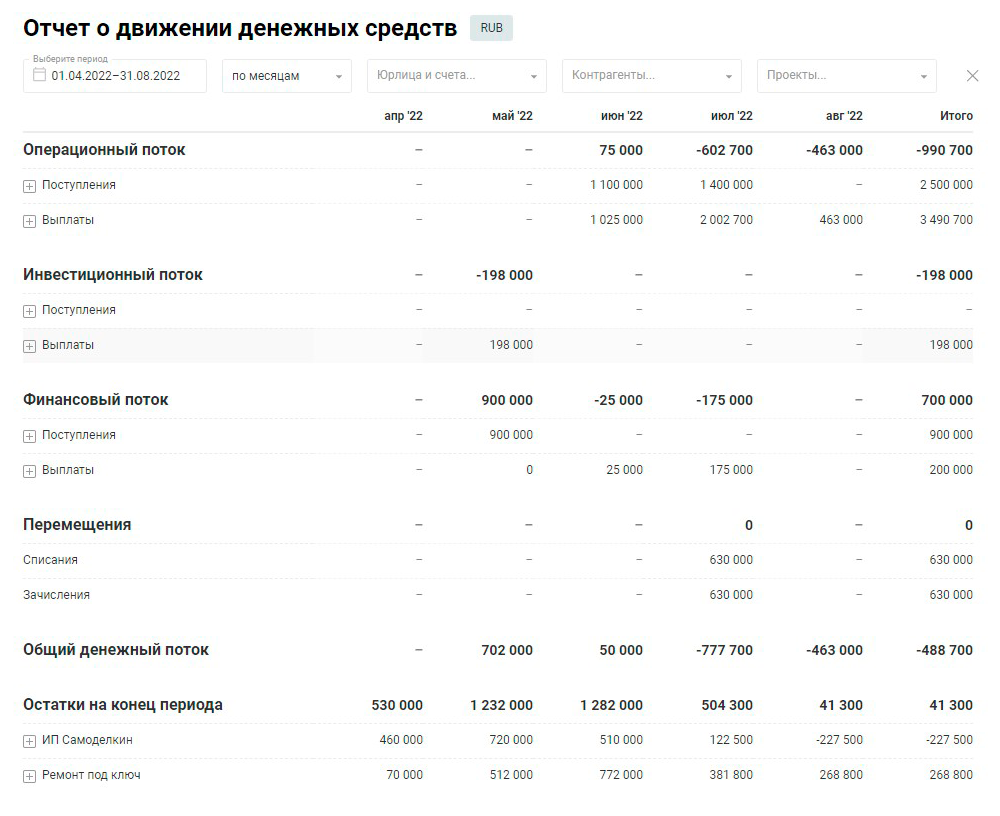Open the 'Проекты' filter dropdown
Screen dimensions: 1000x816
pyautogui.click(x=847, y=76)
